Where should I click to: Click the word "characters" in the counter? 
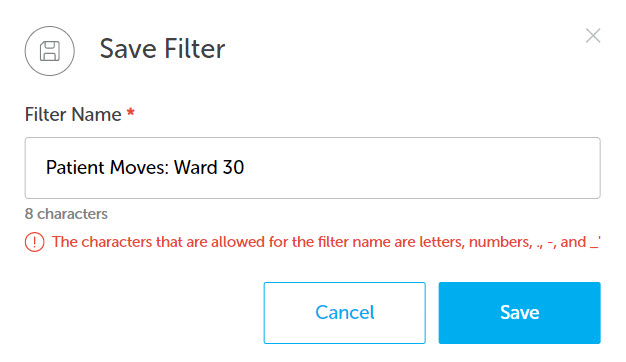click(73, 214)
